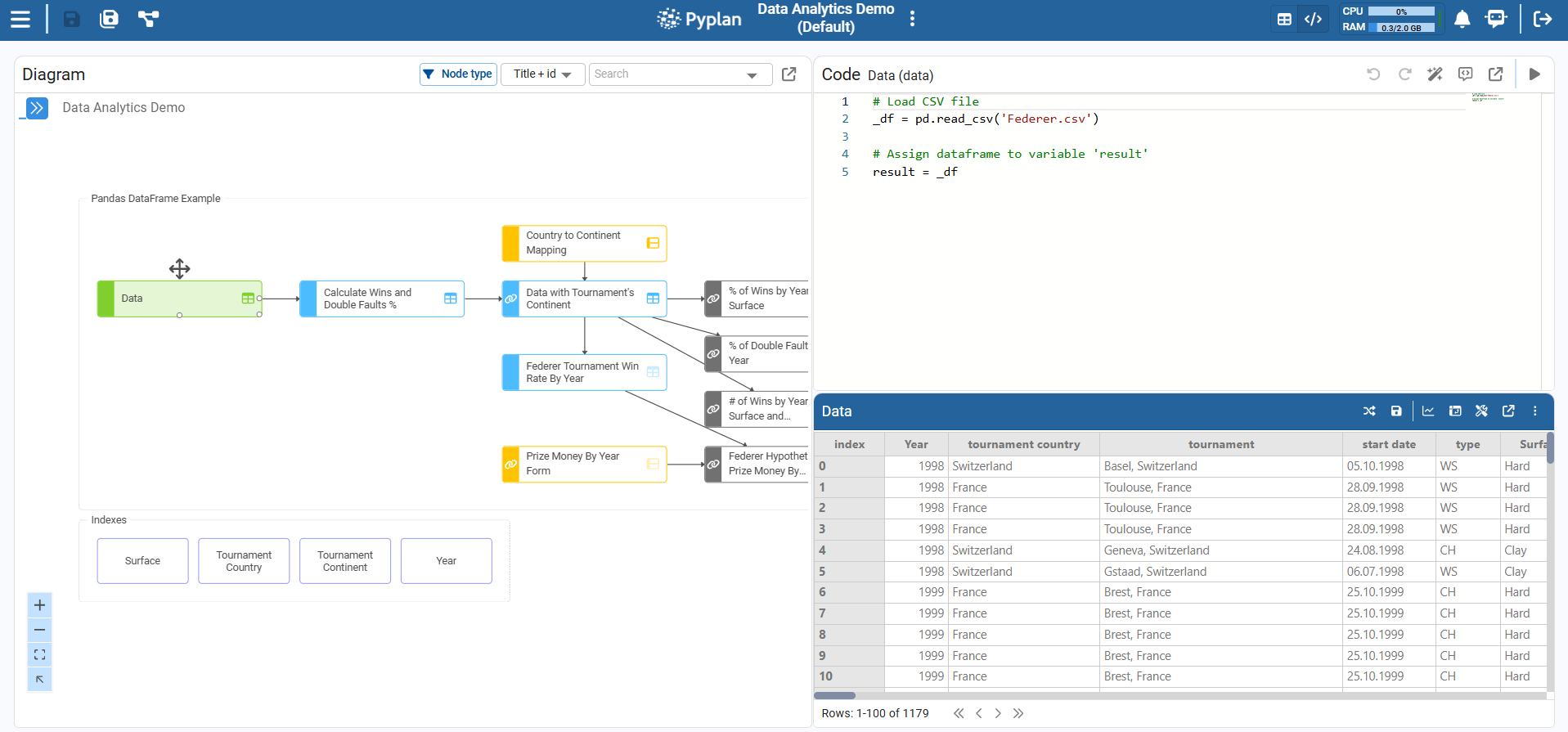Toggle the Node type filter
The height and width of the screenshot is (732, 1568).
(458, 74)
